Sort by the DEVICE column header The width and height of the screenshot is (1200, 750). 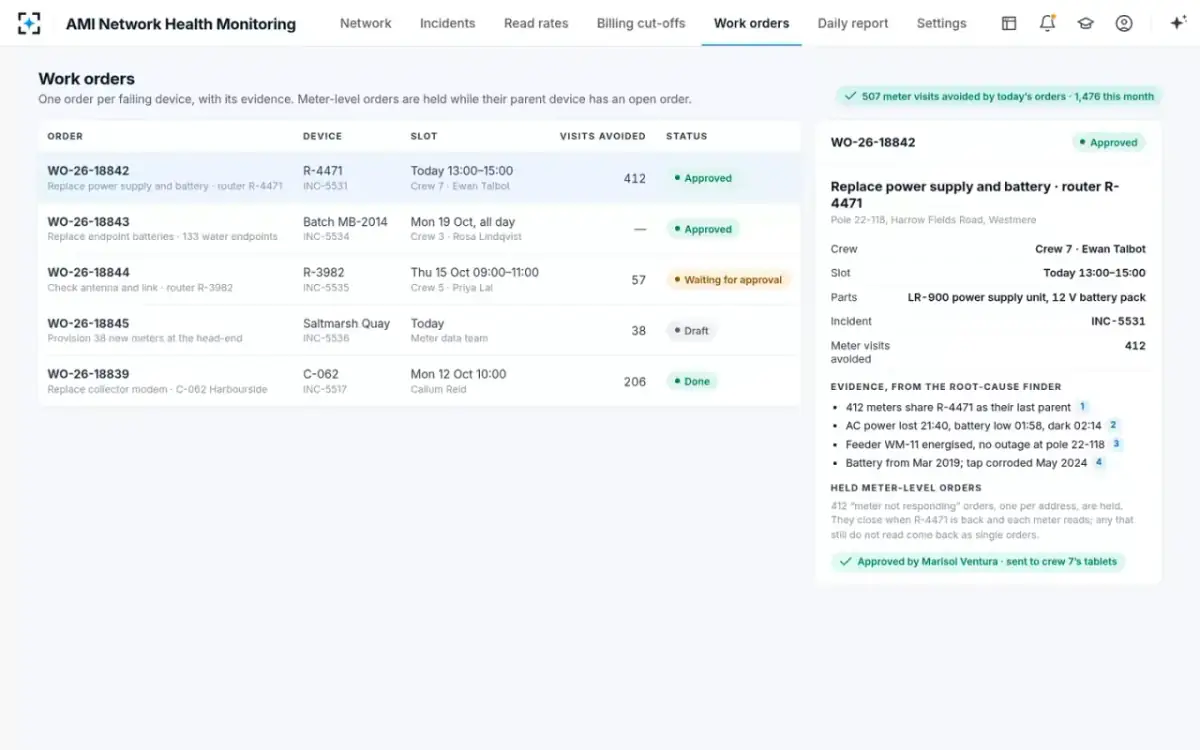pos(322,136)
